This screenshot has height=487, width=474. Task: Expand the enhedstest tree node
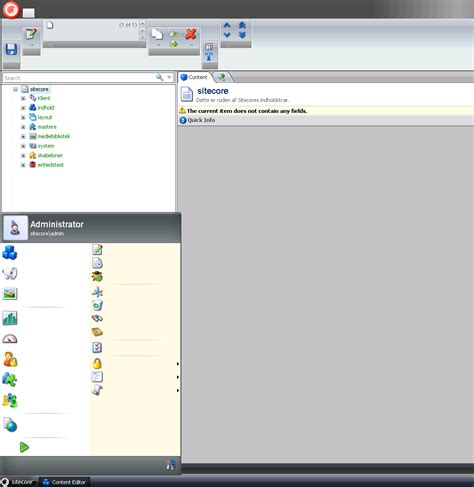(23, 165)
